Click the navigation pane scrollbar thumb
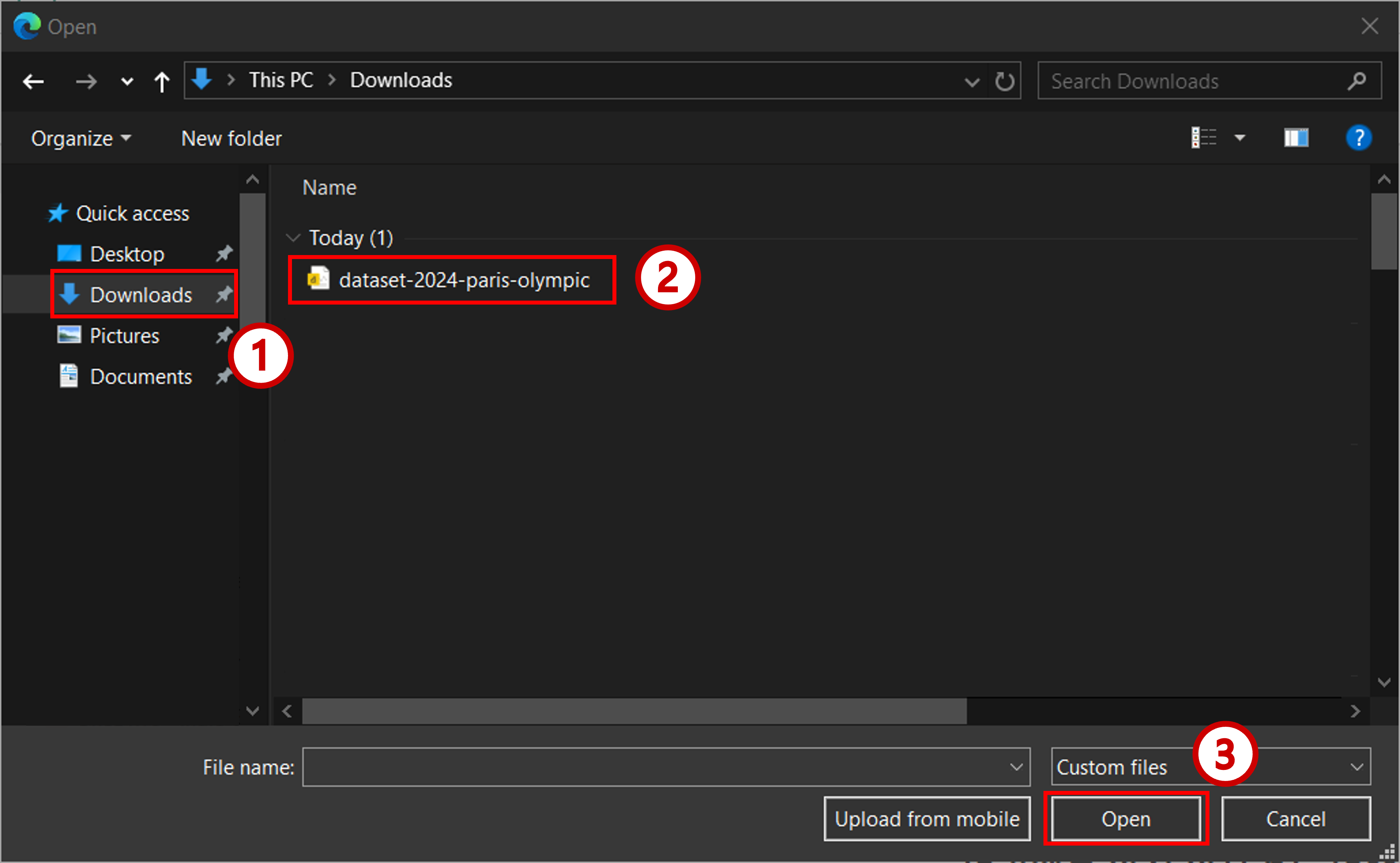Screen dimensions: 1400x863 [252, 260]
